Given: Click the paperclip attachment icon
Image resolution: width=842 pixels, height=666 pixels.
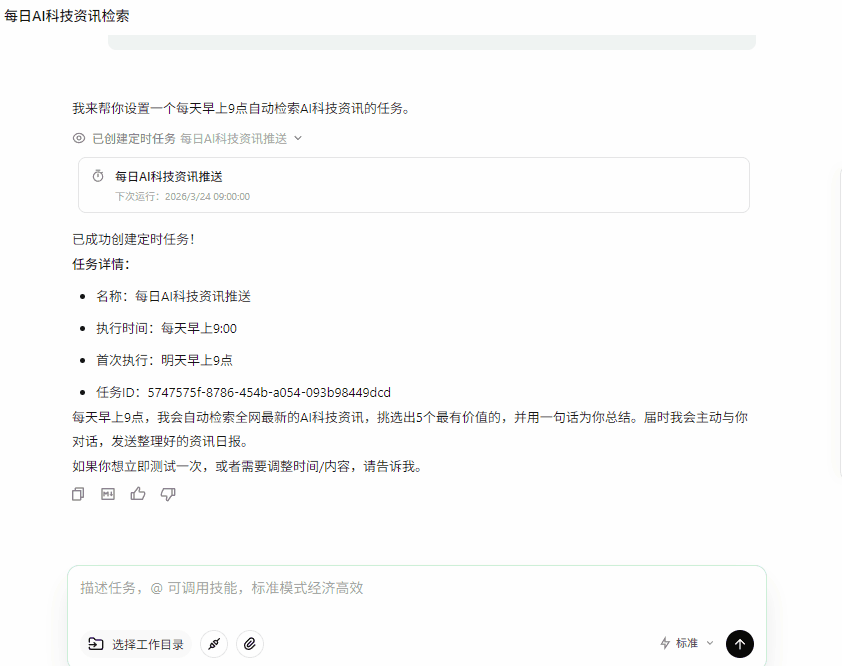Looking at the screenshot, I should 249,644.
